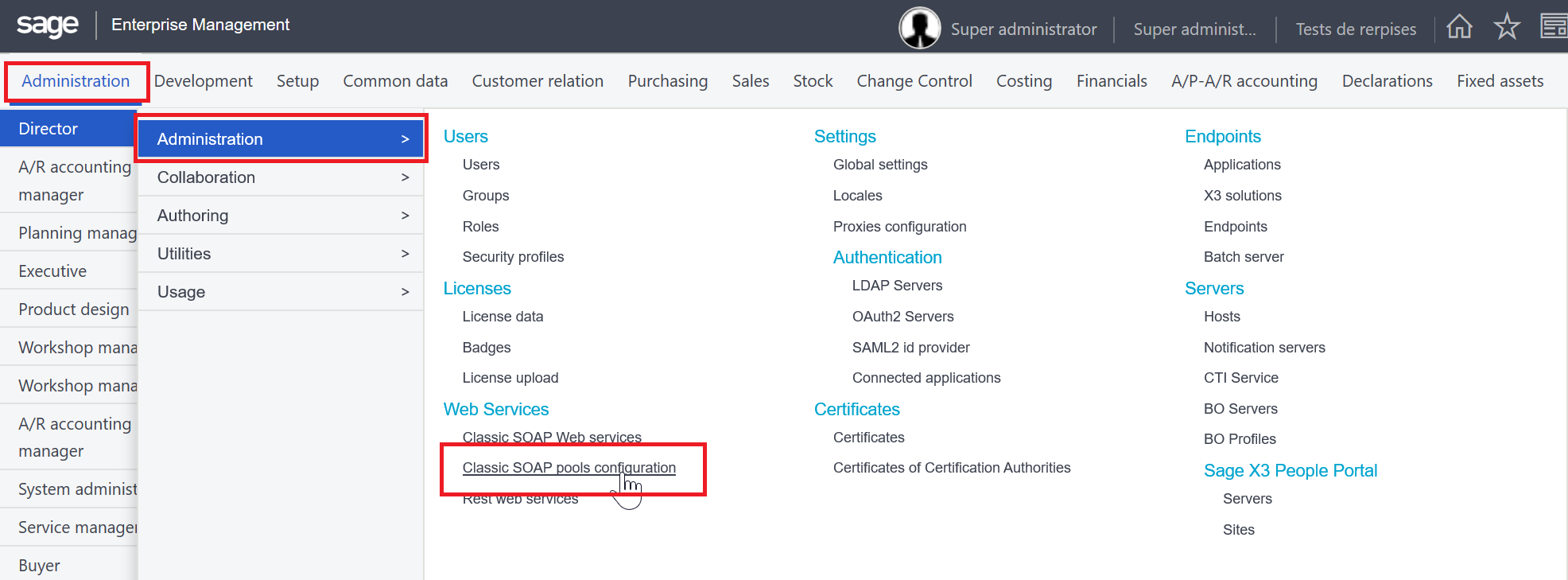Click the home icon in header
The height and width of the screenshot is (580, 1568).
click(1459, 27)
